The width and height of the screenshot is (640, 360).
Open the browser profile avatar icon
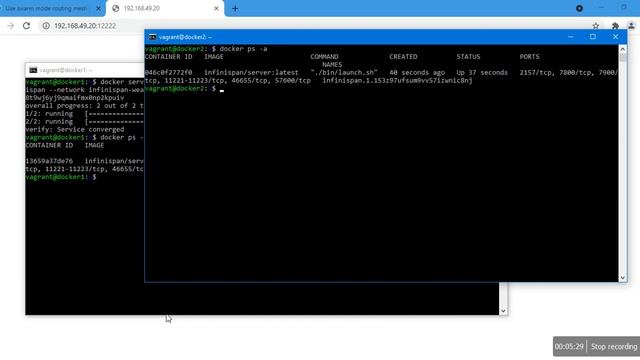631,26
